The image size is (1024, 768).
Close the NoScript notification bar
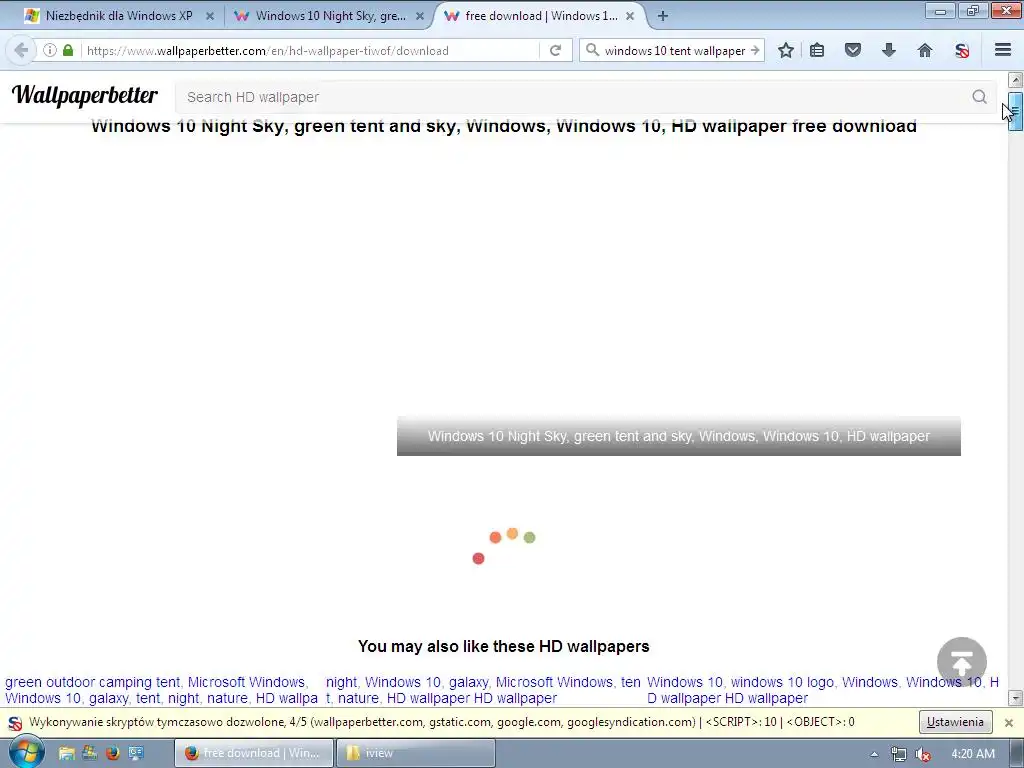[1008, 722]
